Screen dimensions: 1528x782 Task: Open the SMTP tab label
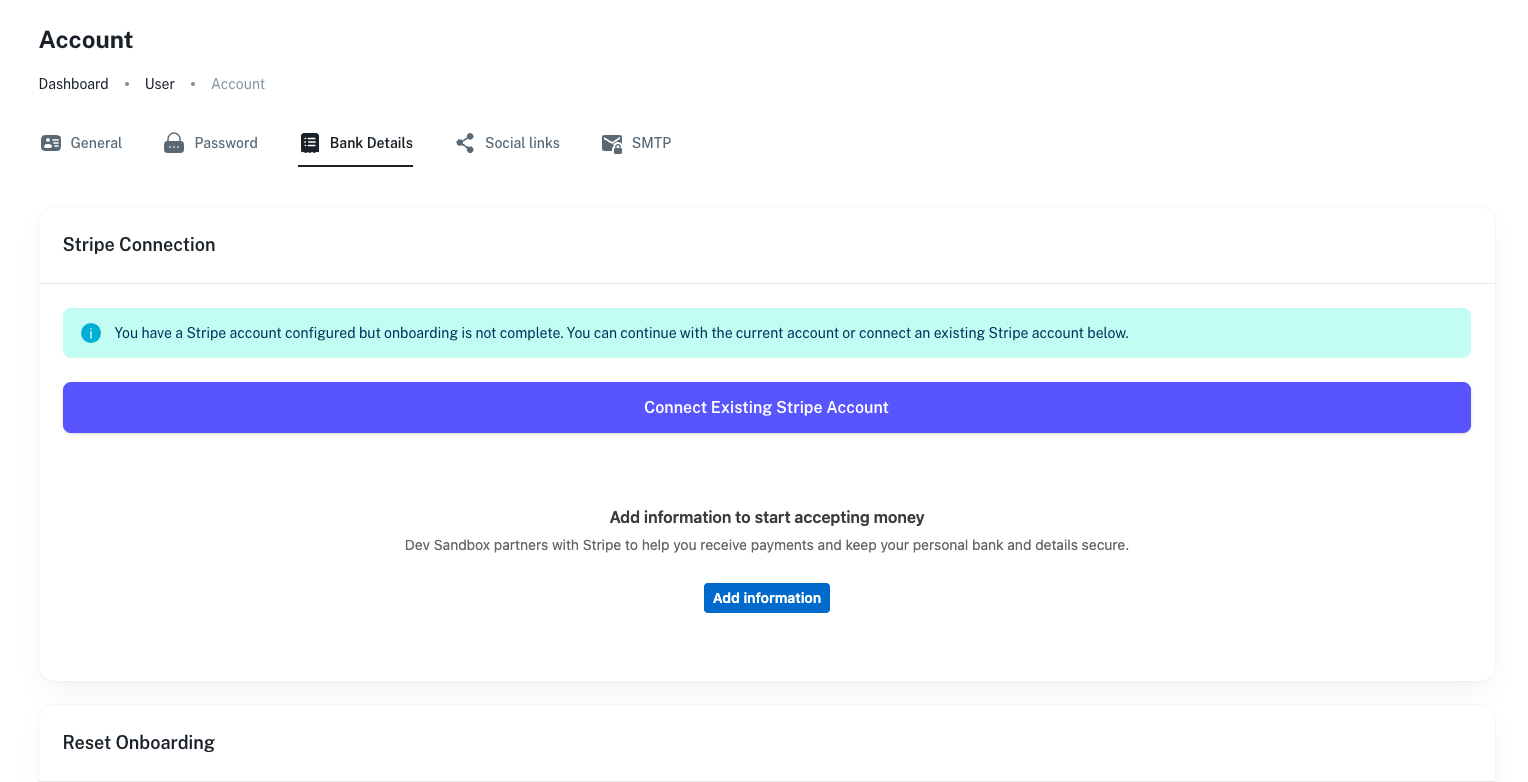point(651,143)
